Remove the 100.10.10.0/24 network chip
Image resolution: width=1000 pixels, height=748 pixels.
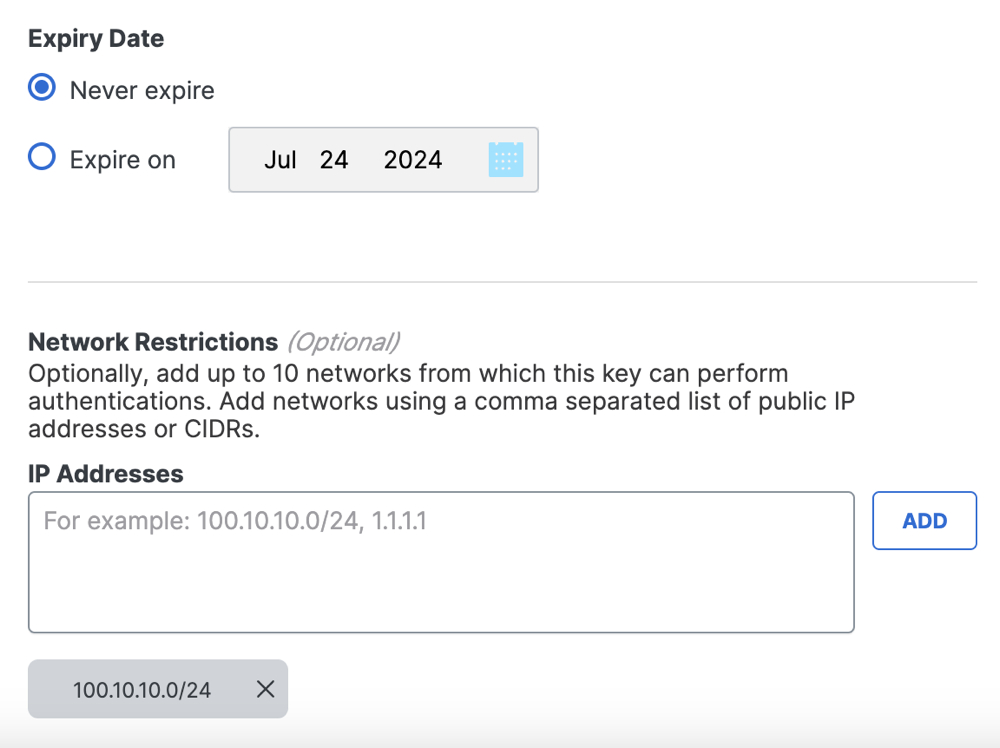click(265, 689)
